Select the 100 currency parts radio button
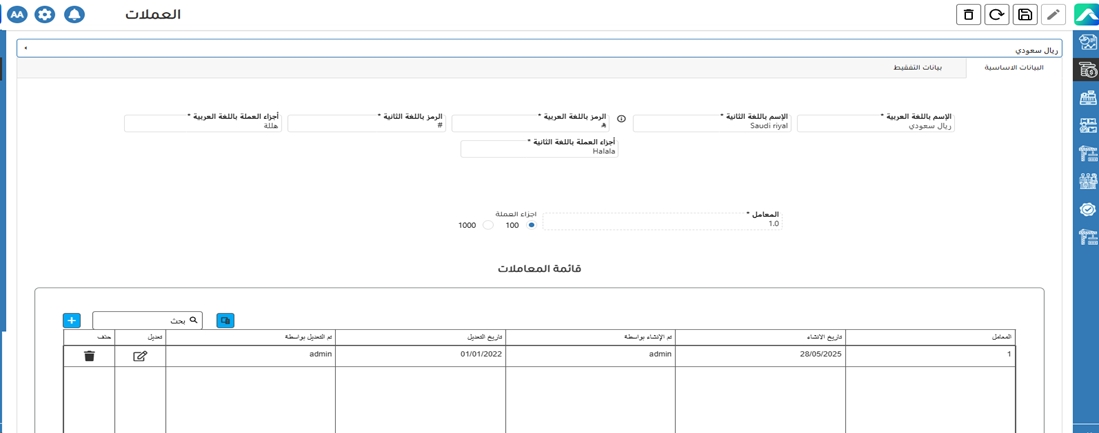The height and width of the screenshot is (433, 1099). click(531, 225)
